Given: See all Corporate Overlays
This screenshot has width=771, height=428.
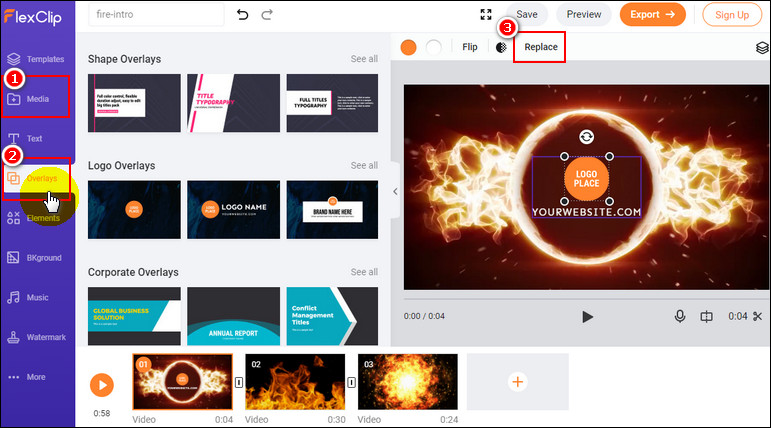Looking at the screenshot, I should (x=364, y=272).
